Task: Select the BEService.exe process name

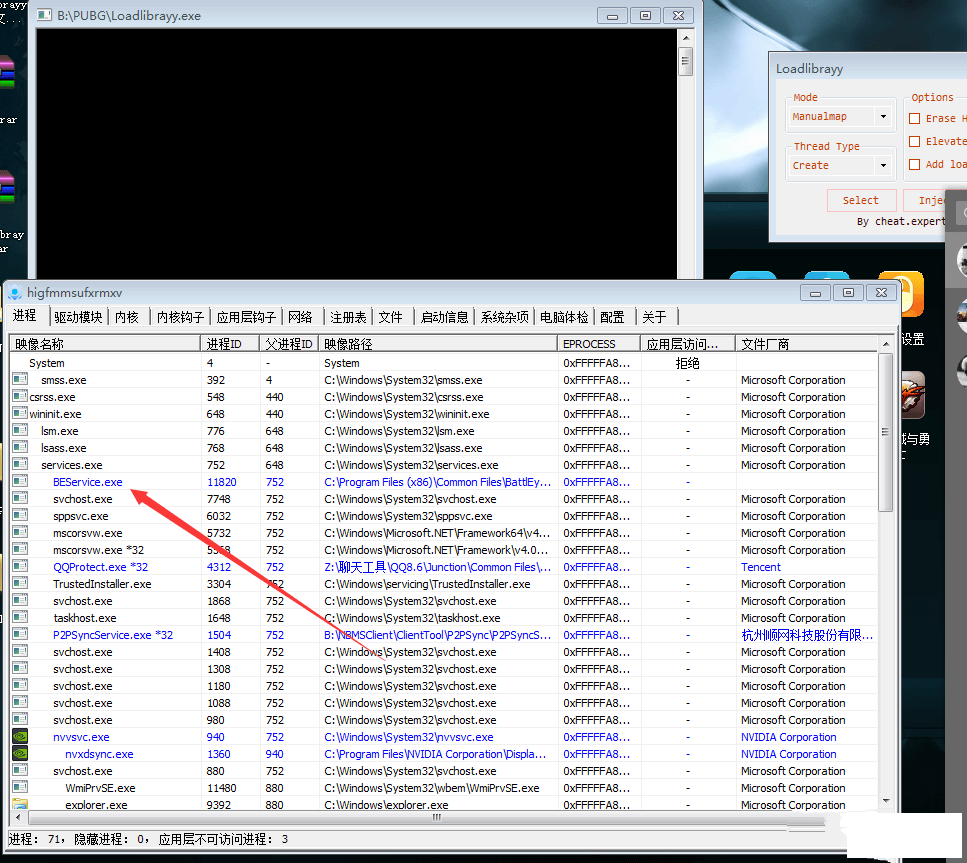Action: pos(88,482)
